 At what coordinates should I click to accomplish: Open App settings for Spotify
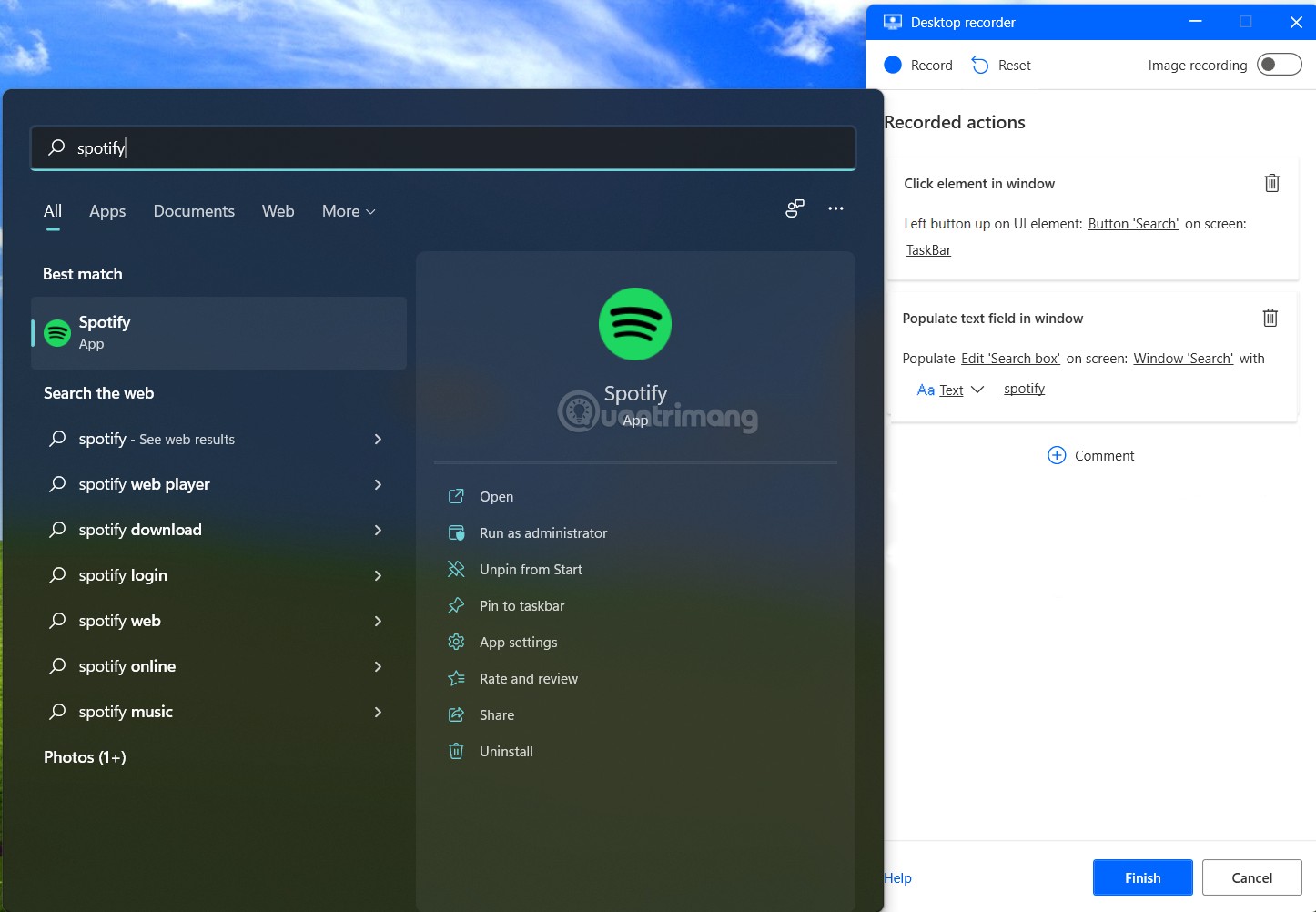point(518,642)
